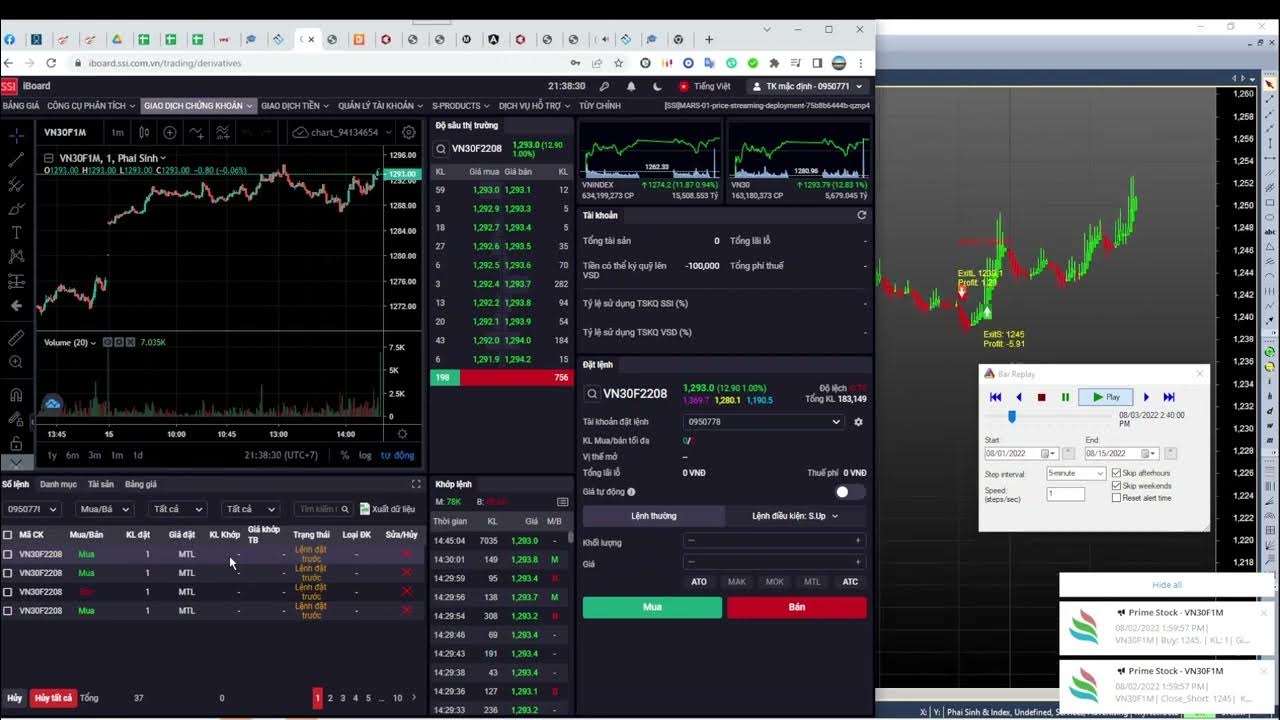Click the Hủy tất cả button
This screenshot has height=720, width=1280.
[x=53, y=698]
